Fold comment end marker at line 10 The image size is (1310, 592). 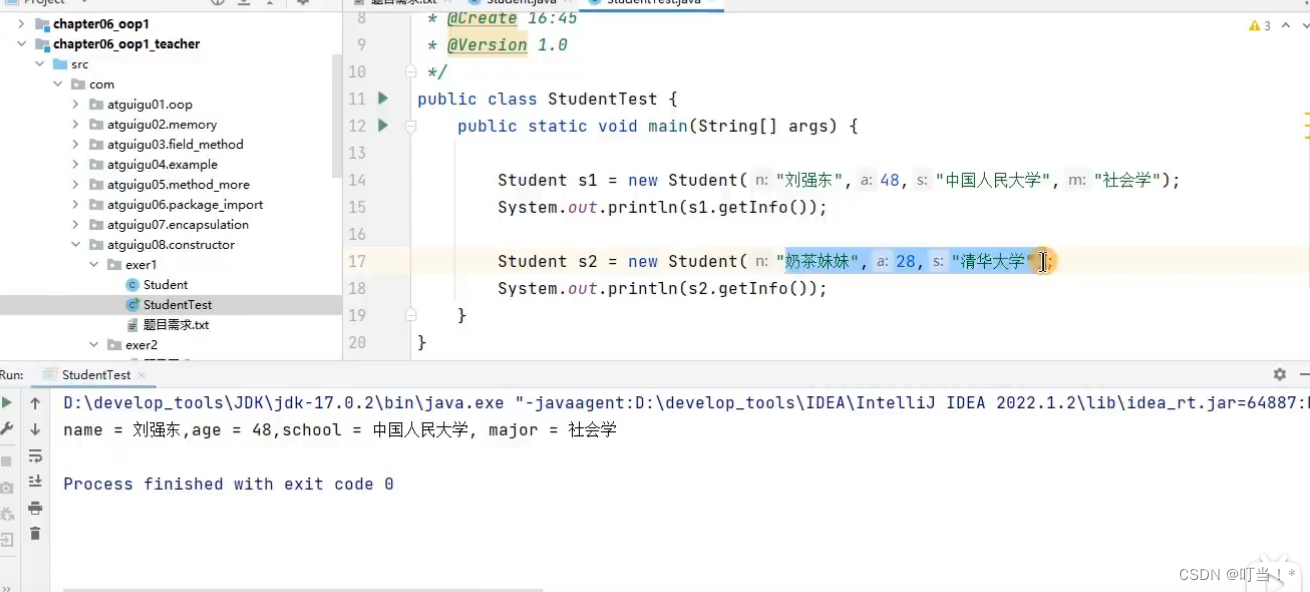[x=410, y=72]
